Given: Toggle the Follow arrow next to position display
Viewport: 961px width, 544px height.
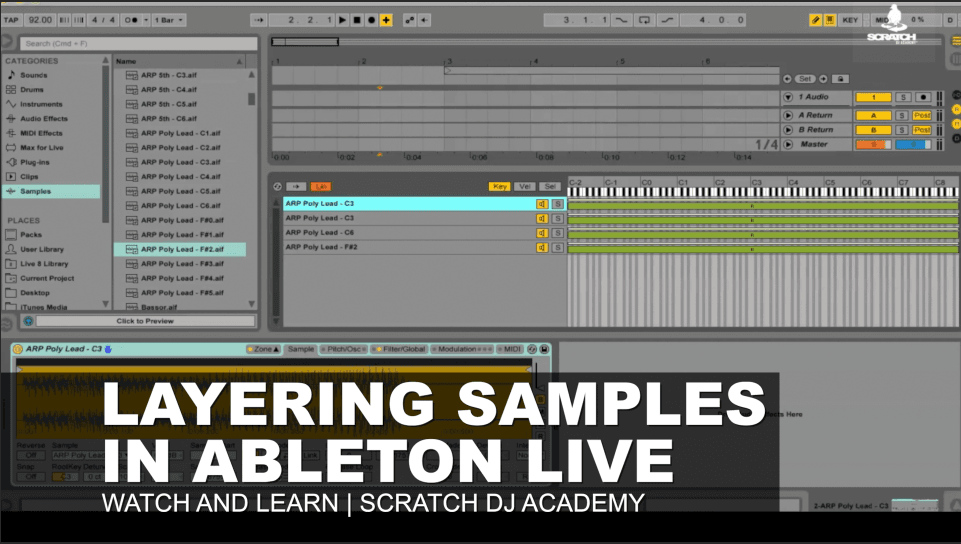Looking at the screenshot, I should [x=259, y=20].
